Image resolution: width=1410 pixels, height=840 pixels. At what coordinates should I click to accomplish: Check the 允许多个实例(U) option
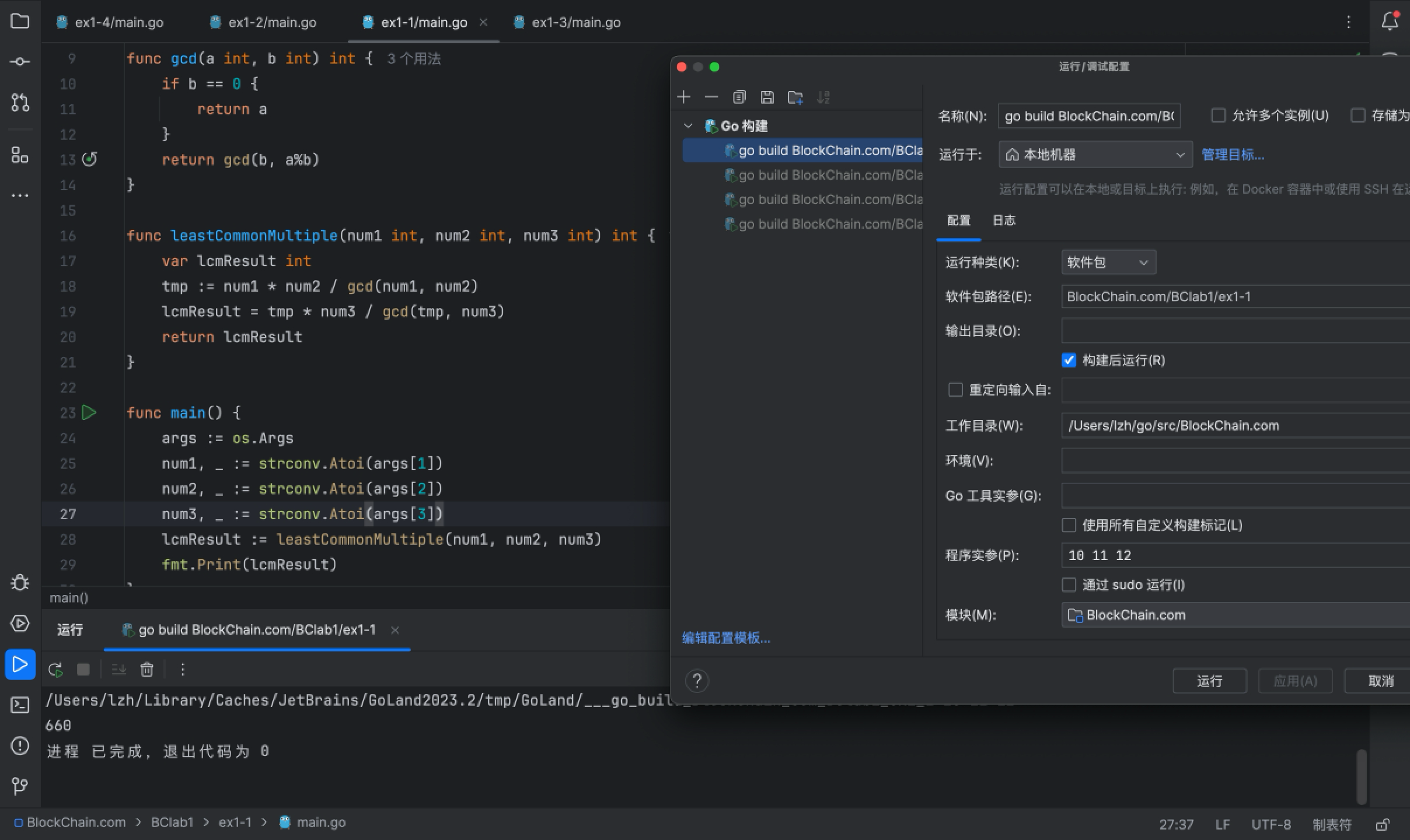click(1218, 116)
